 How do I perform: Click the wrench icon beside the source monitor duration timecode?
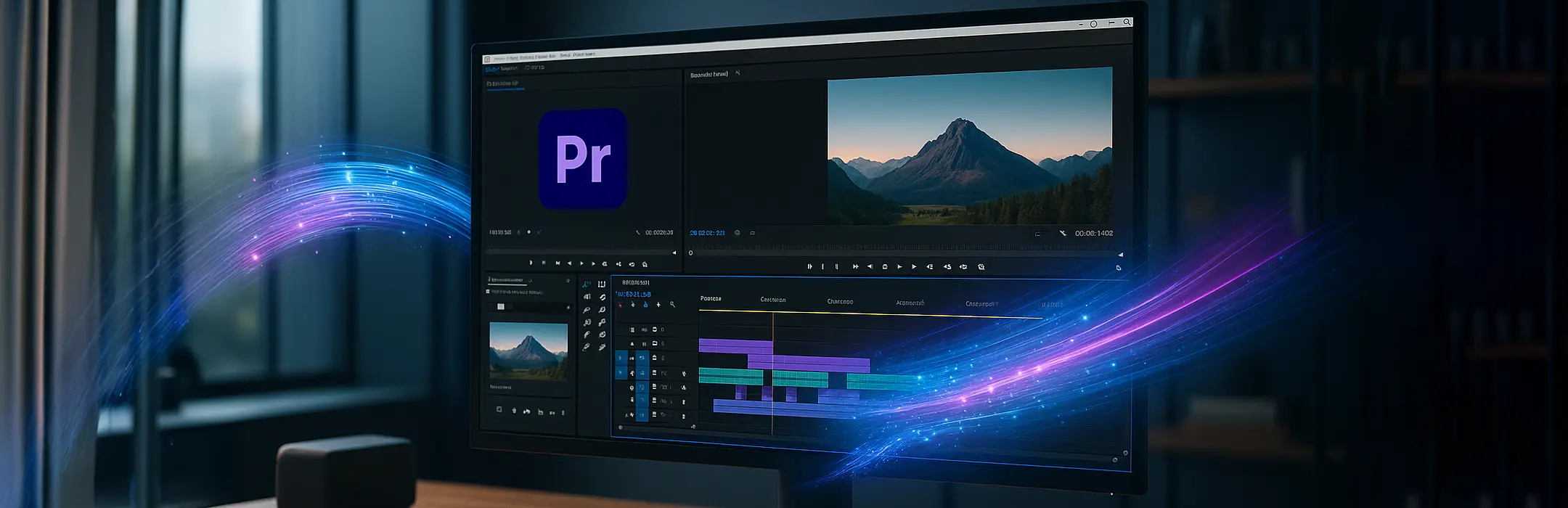(638, 233)
